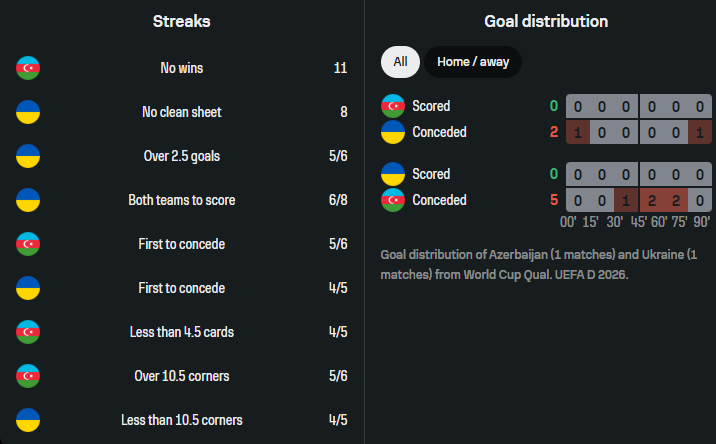The height and width of the screenshot is (444, 716).
Task: Click Ukraine flag in first Conceded row
Action: pos(393,132)
